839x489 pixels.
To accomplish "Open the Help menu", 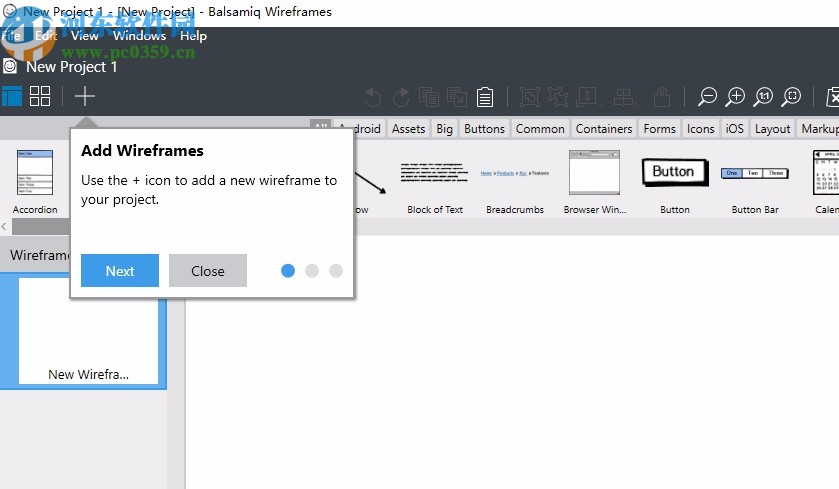I will pyautogui.click(x=193, y=35).
